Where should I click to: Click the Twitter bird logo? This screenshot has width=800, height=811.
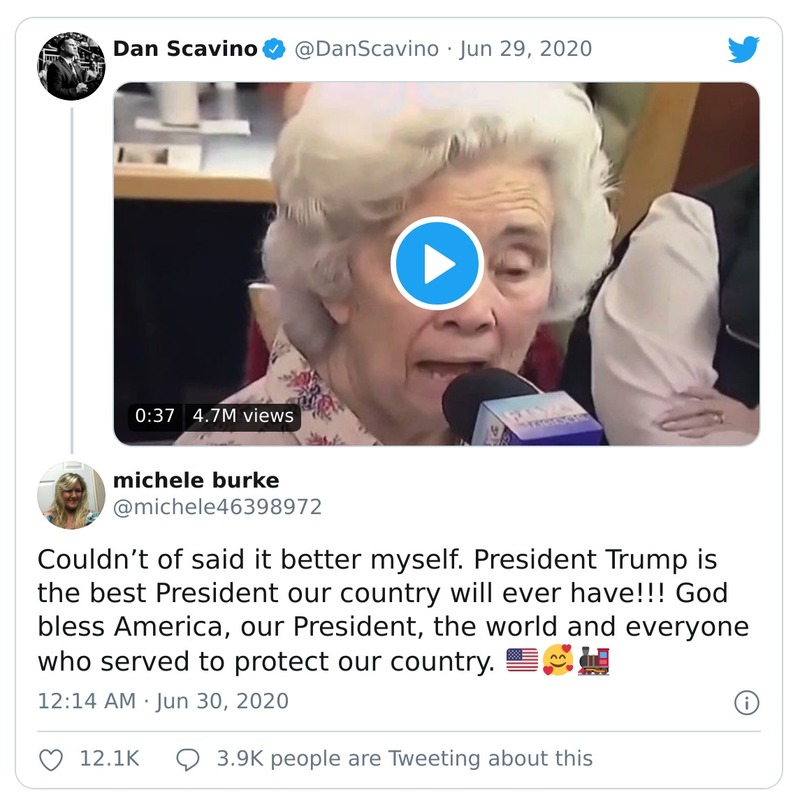pyautogui.click(x=744, y=47)
